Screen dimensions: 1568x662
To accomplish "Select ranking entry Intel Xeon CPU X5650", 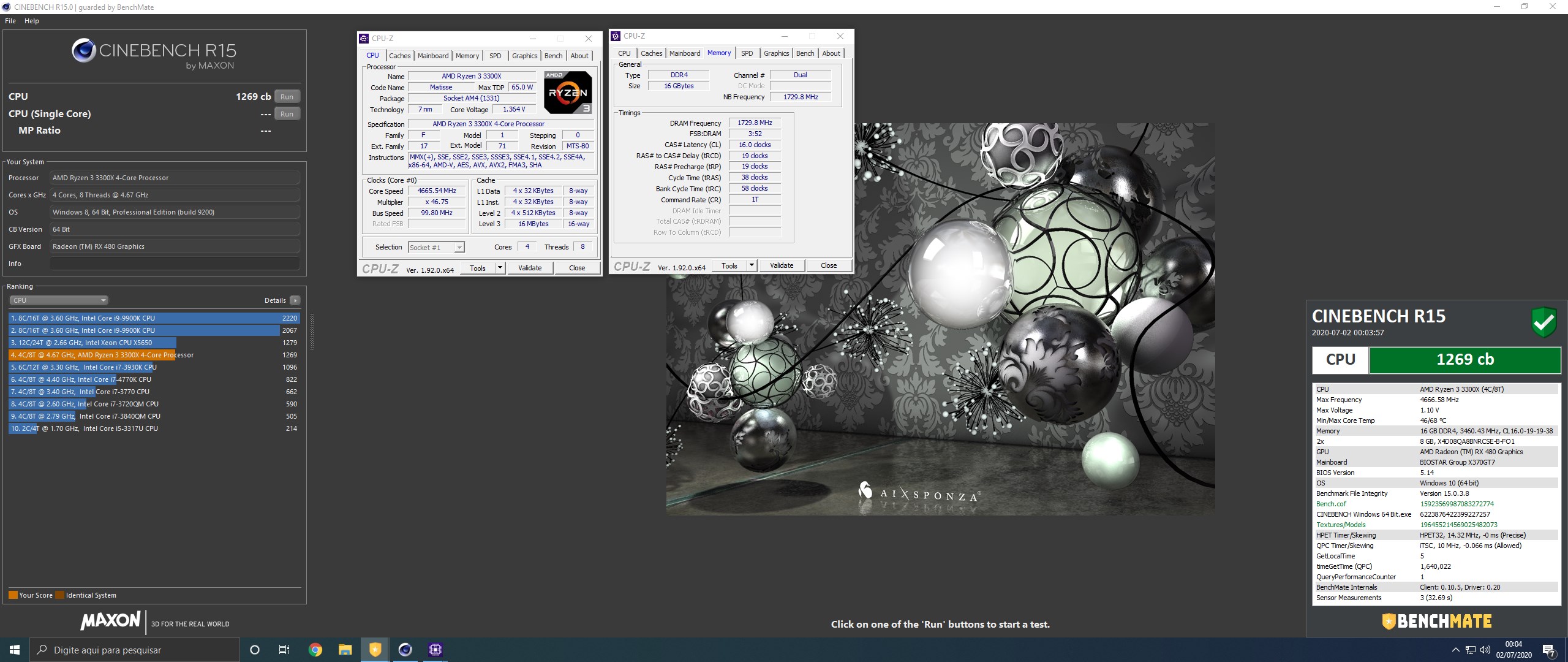I will tap(154, 343).
